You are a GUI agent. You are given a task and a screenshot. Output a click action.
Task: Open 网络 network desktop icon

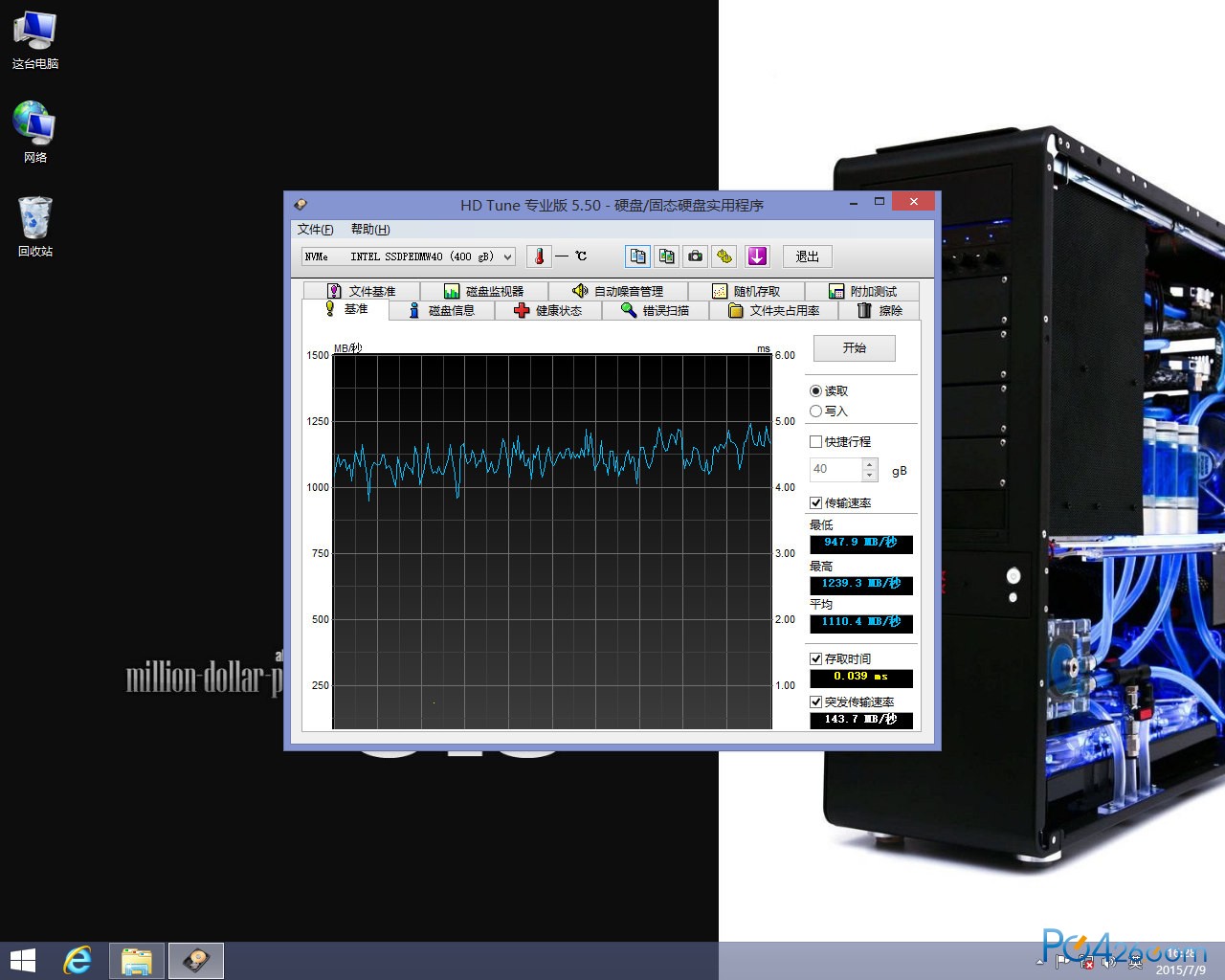pos(35,132)
